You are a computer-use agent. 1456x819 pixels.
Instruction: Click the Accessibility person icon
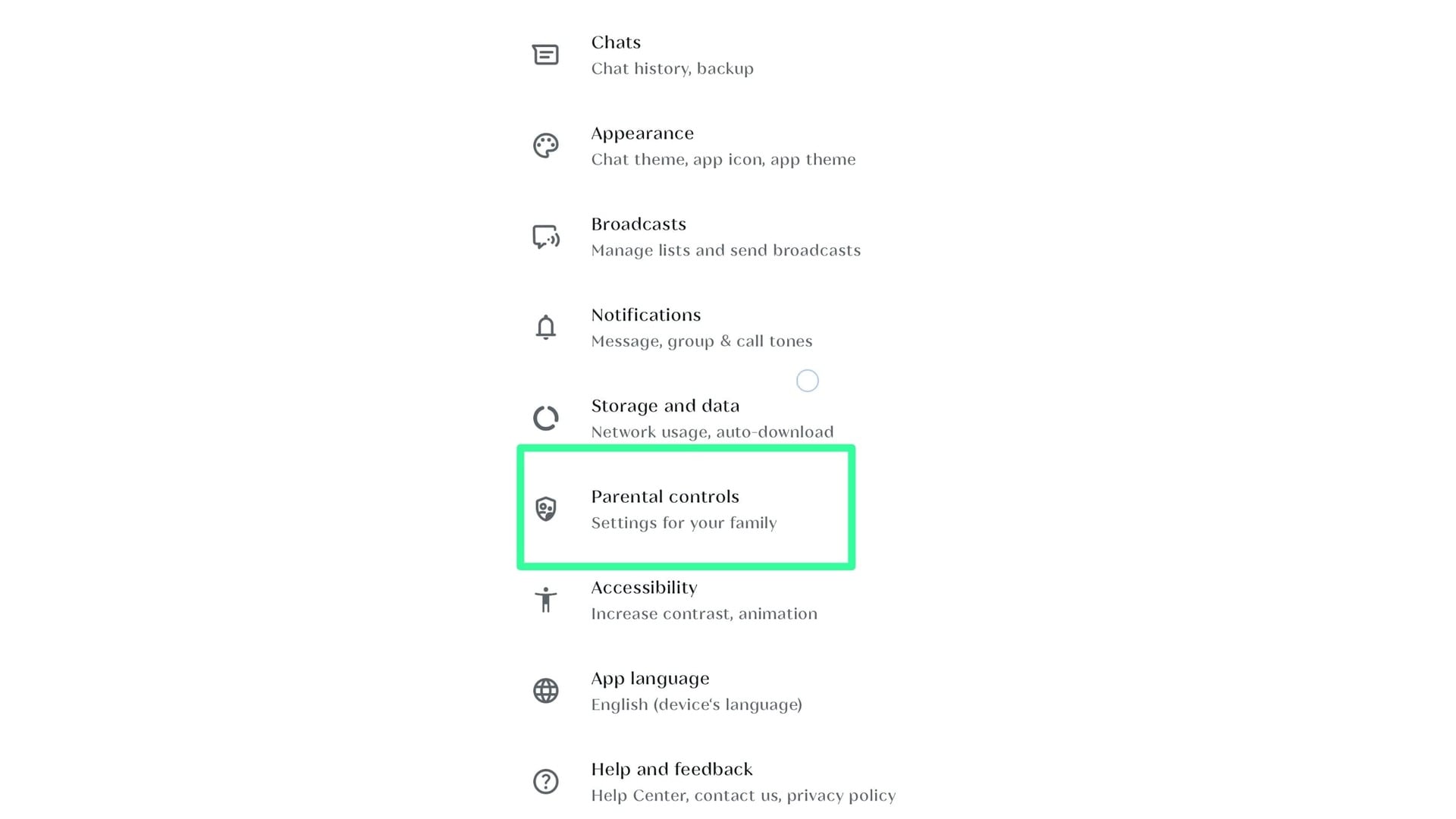[545, 600]
